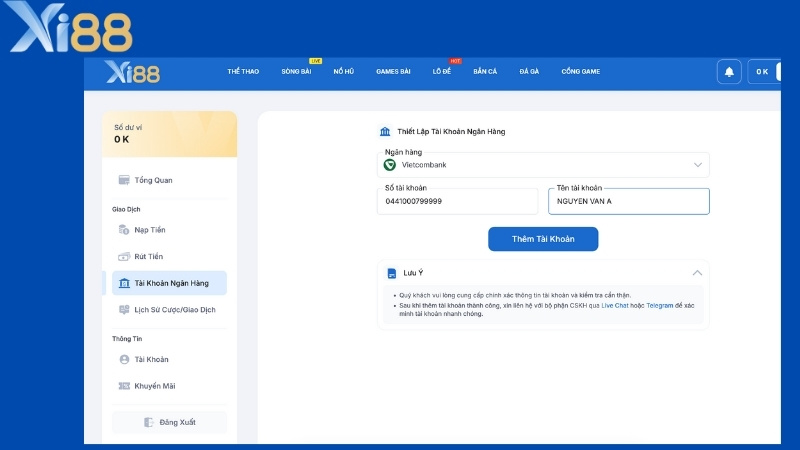
Task: Click the Nạp Tiền coins icon
Action: pos(124,230)
